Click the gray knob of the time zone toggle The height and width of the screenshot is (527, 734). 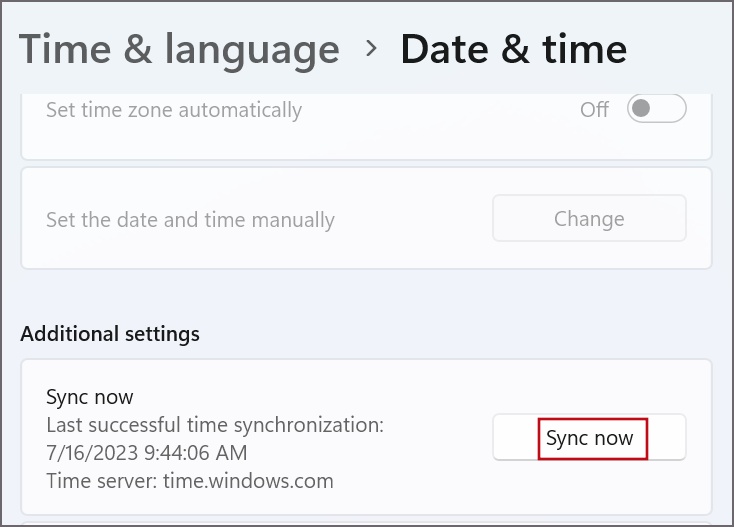tap(640, 108)
